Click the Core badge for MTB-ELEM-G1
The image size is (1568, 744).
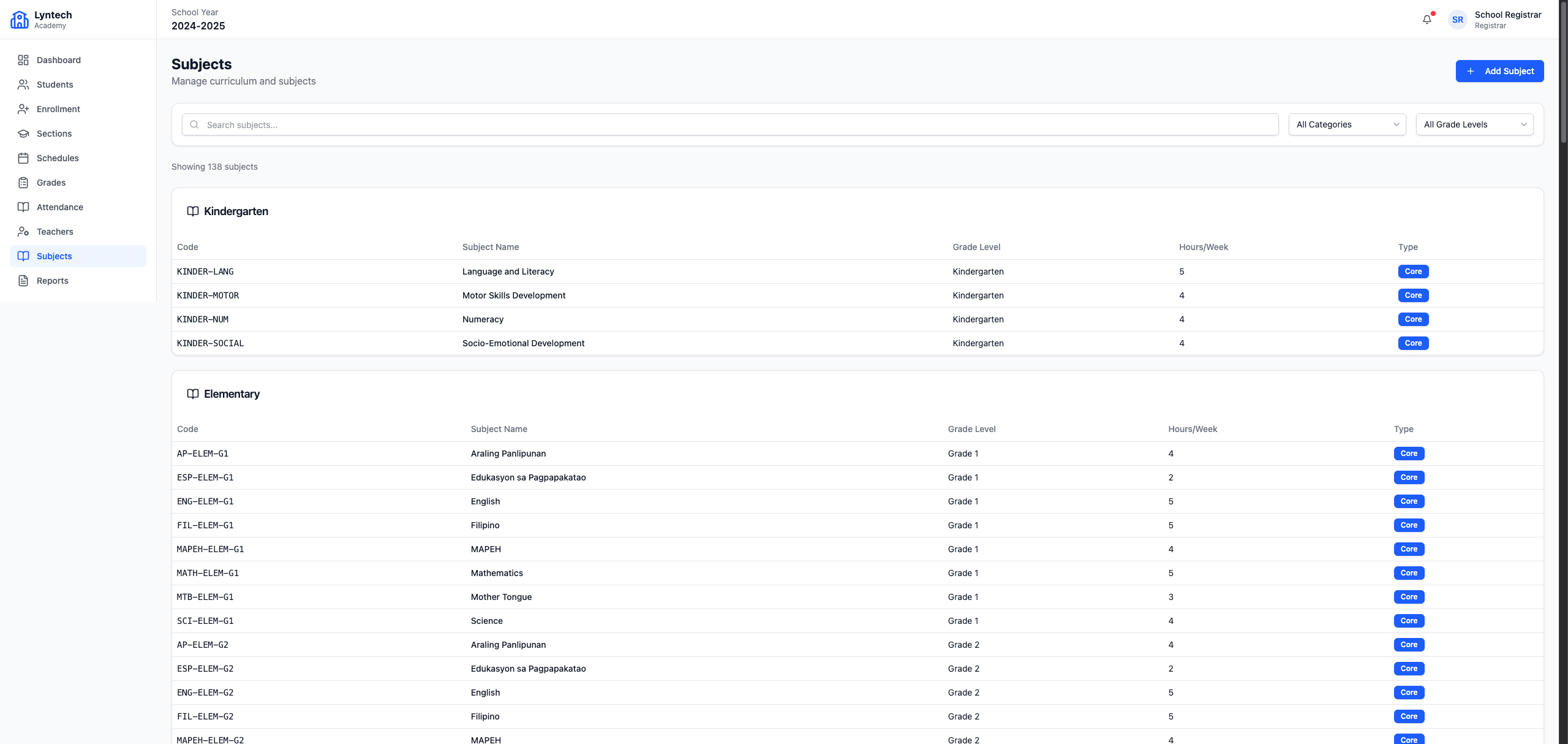click(x=1409, y=597)
